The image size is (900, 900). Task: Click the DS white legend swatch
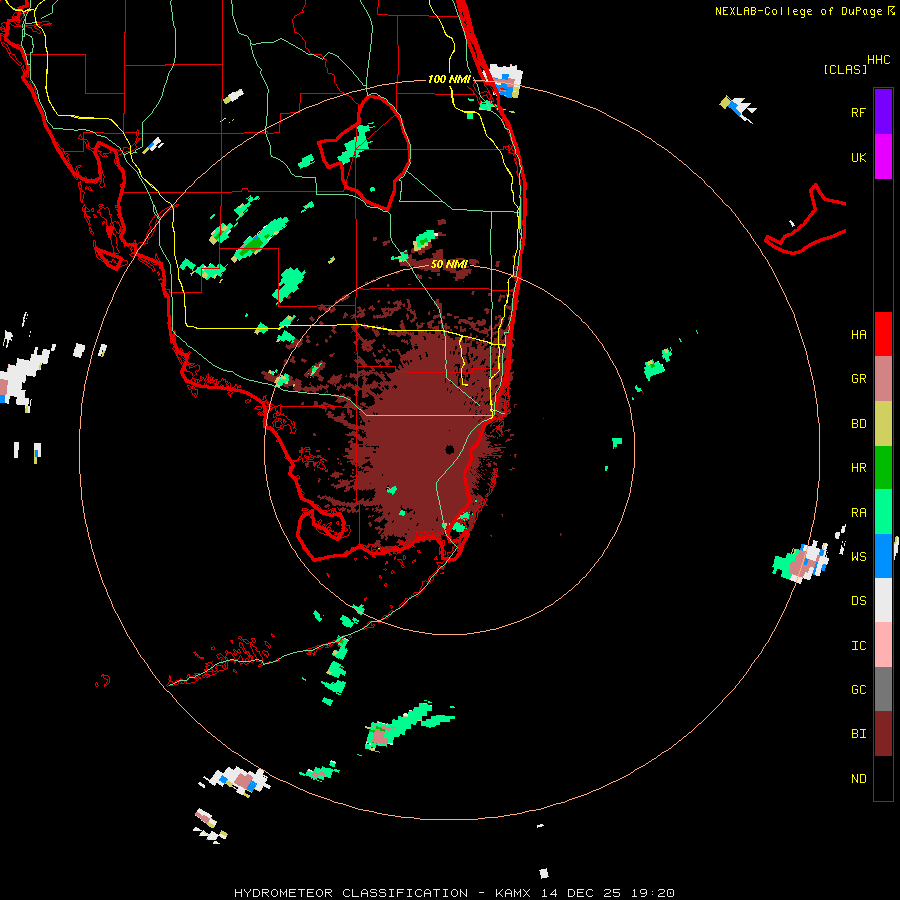pyautogui.click(x=883, y=600)
